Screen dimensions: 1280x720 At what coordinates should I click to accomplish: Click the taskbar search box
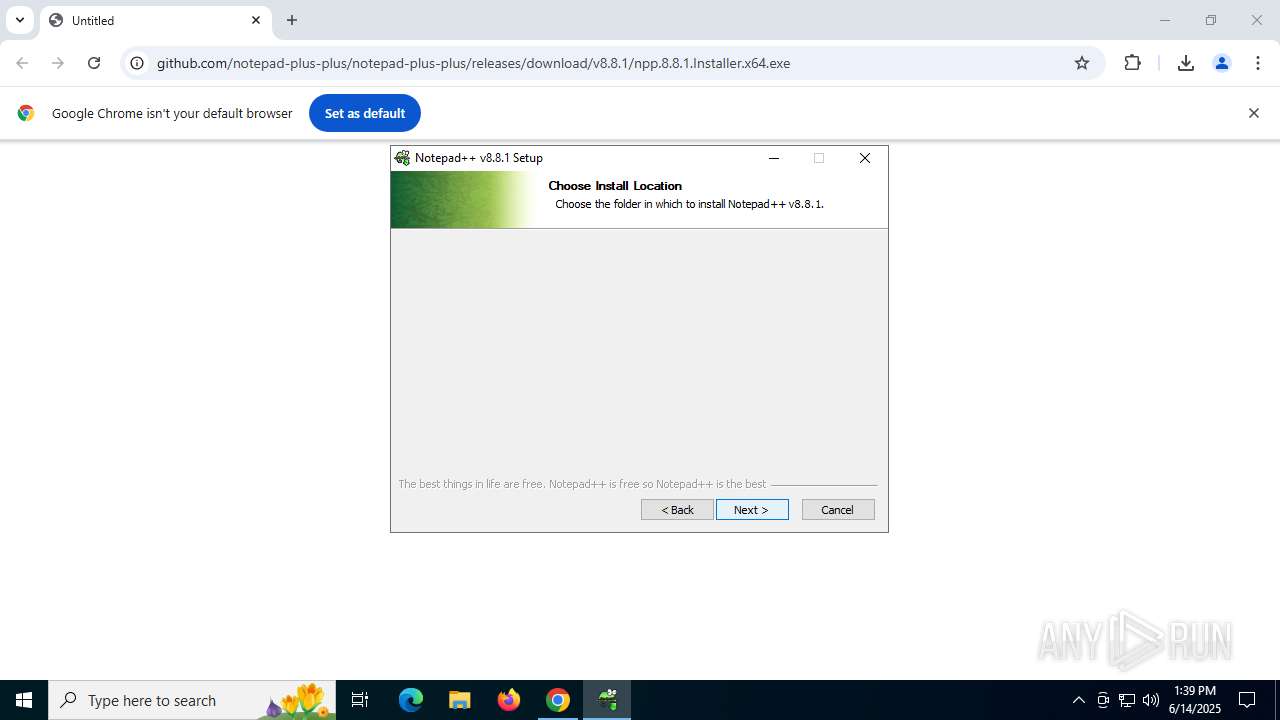[194, 700]
